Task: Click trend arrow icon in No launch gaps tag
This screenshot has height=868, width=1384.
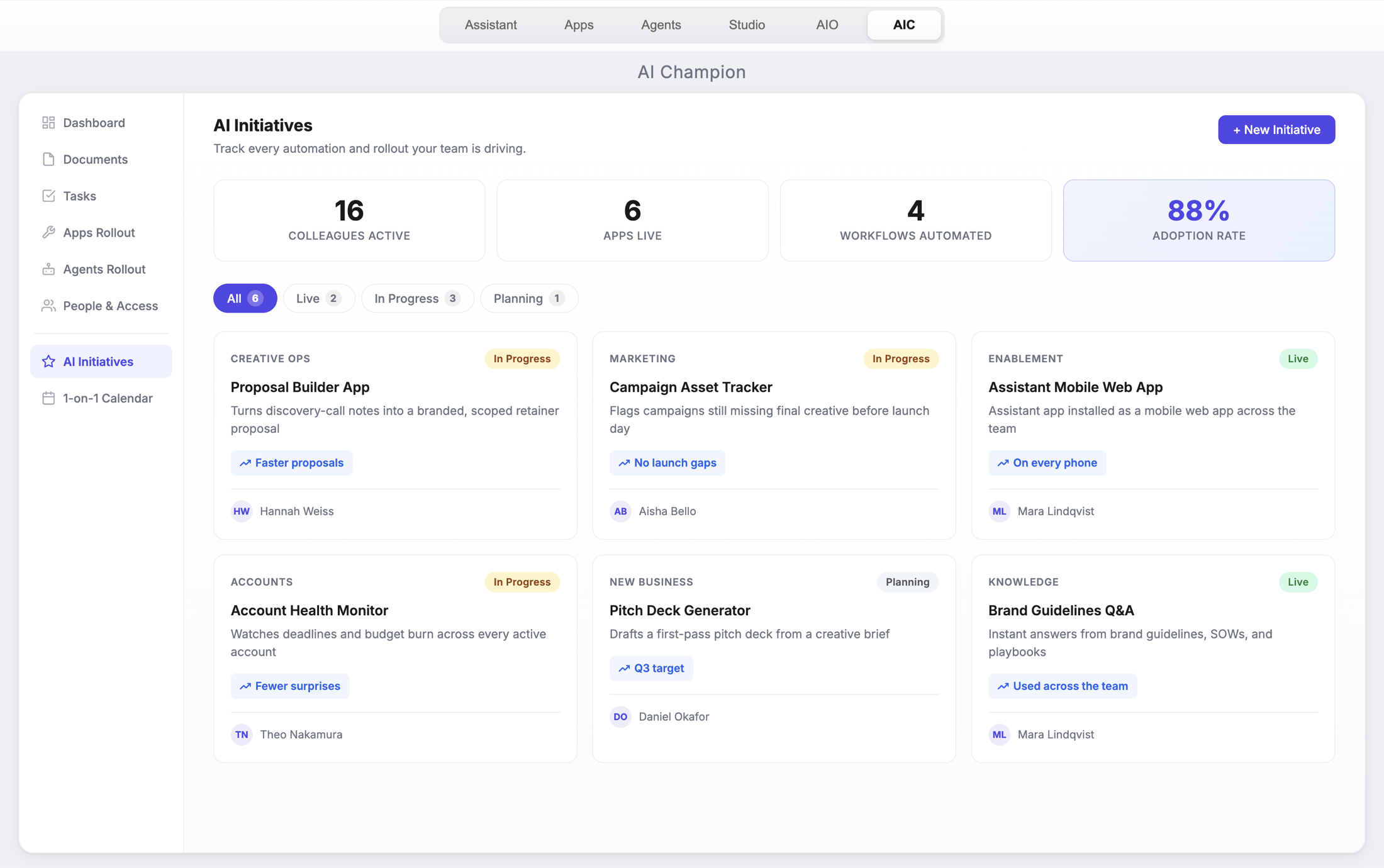Action: [x=624, y=463]
